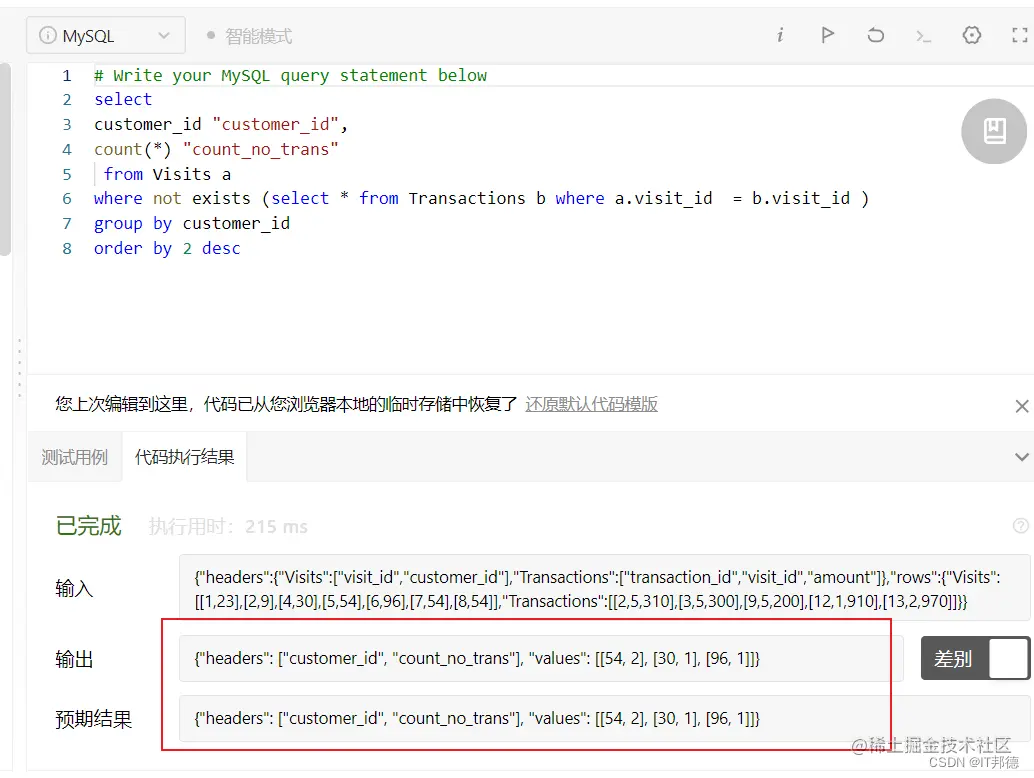Viewport: 1034px width, 778px height.
Task: Click line number 1 in gutter
Action: pyautogui.click(x=67, y=75)
